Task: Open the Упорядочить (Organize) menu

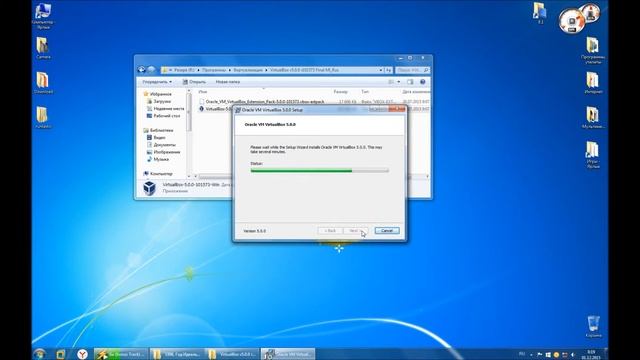Action: pos(157,82)
